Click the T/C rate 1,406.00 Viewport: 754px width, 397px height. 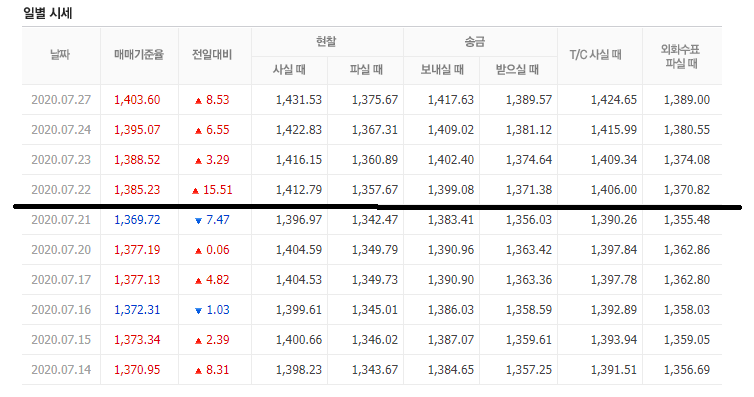tap(614, 190)
